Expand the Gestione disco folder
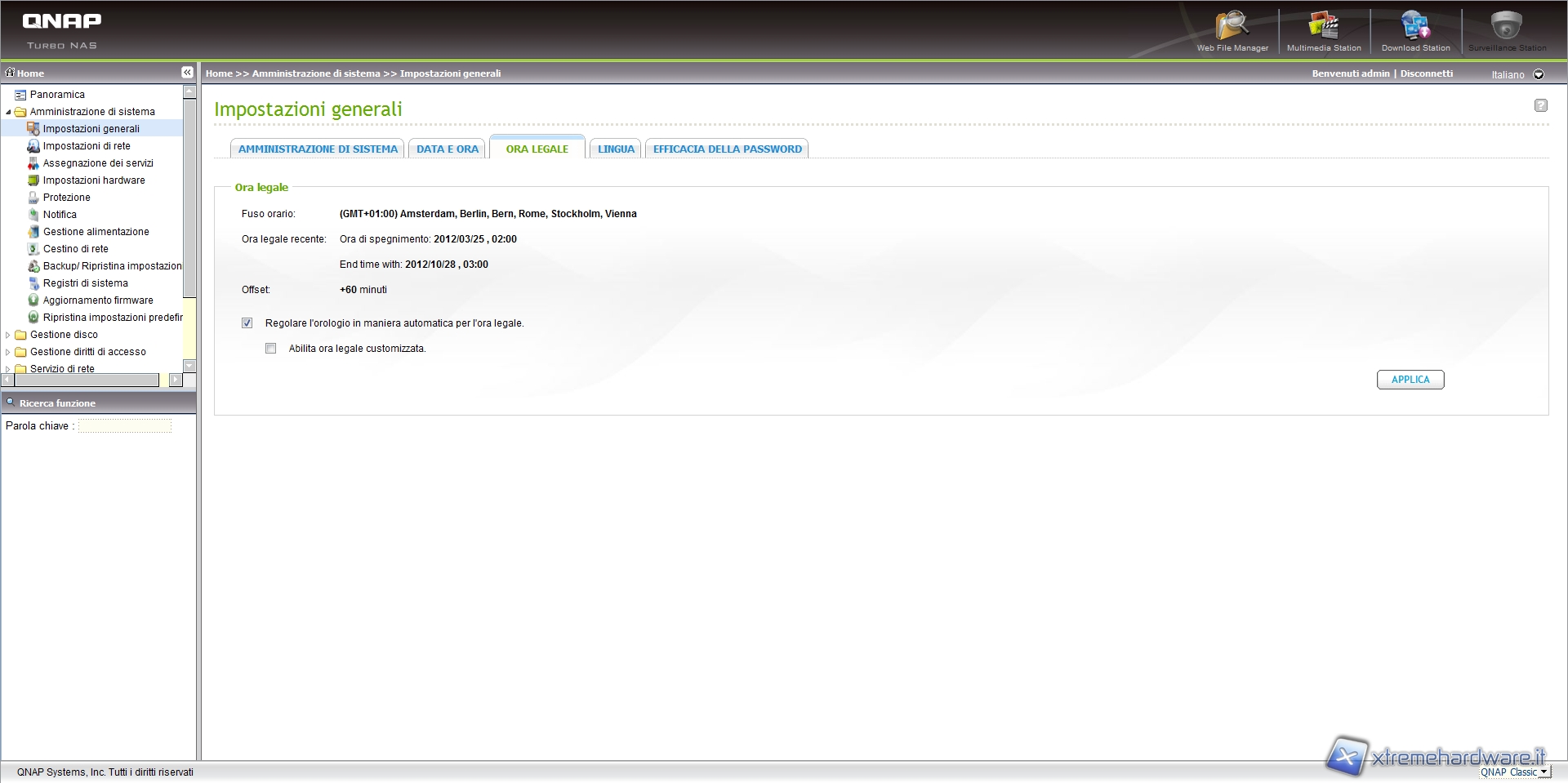This screenshot has width=1568, height=783. [x=8, y=335]
